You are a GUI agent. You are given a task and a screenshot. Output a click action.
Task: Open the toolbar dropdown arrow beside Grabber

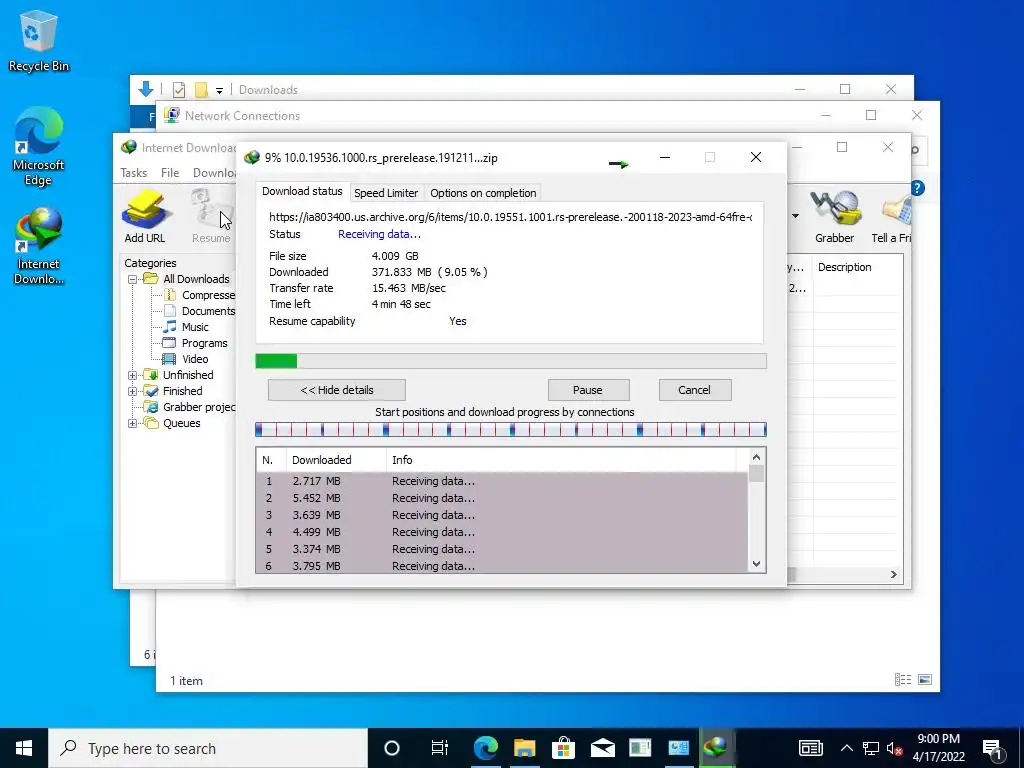point(795,216)
